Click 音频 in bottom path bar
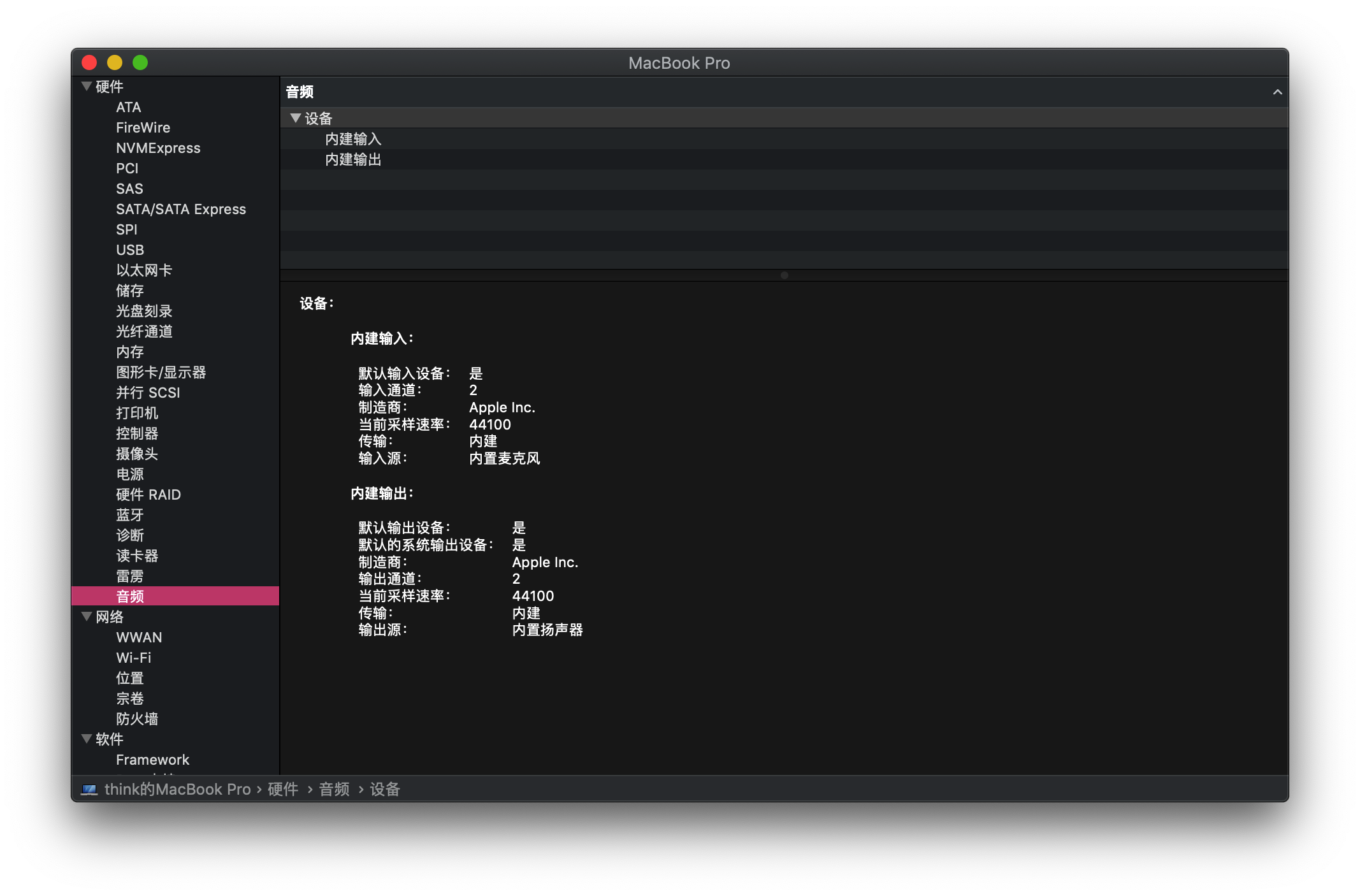The image size is (1360, 896). (x=334, y=790)
